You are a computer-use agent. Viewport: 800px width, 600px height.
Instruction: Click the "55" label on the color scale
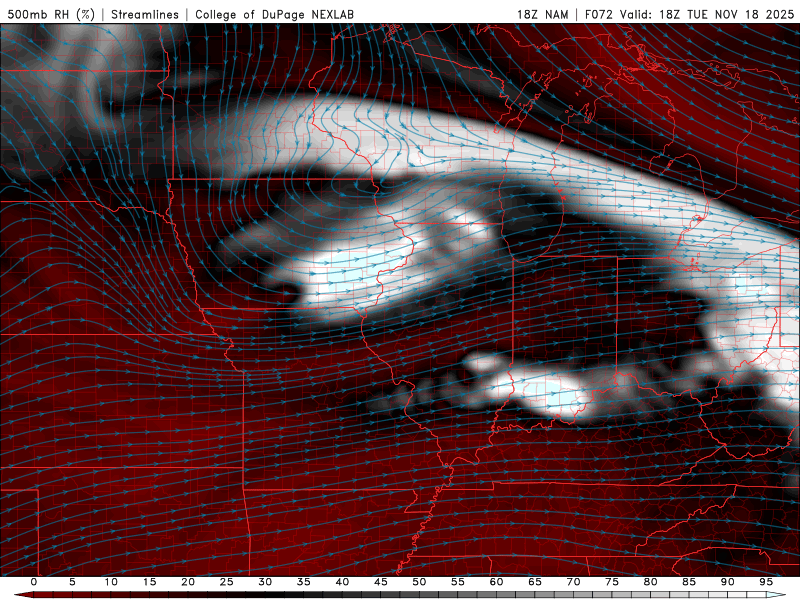coord(458,582)
